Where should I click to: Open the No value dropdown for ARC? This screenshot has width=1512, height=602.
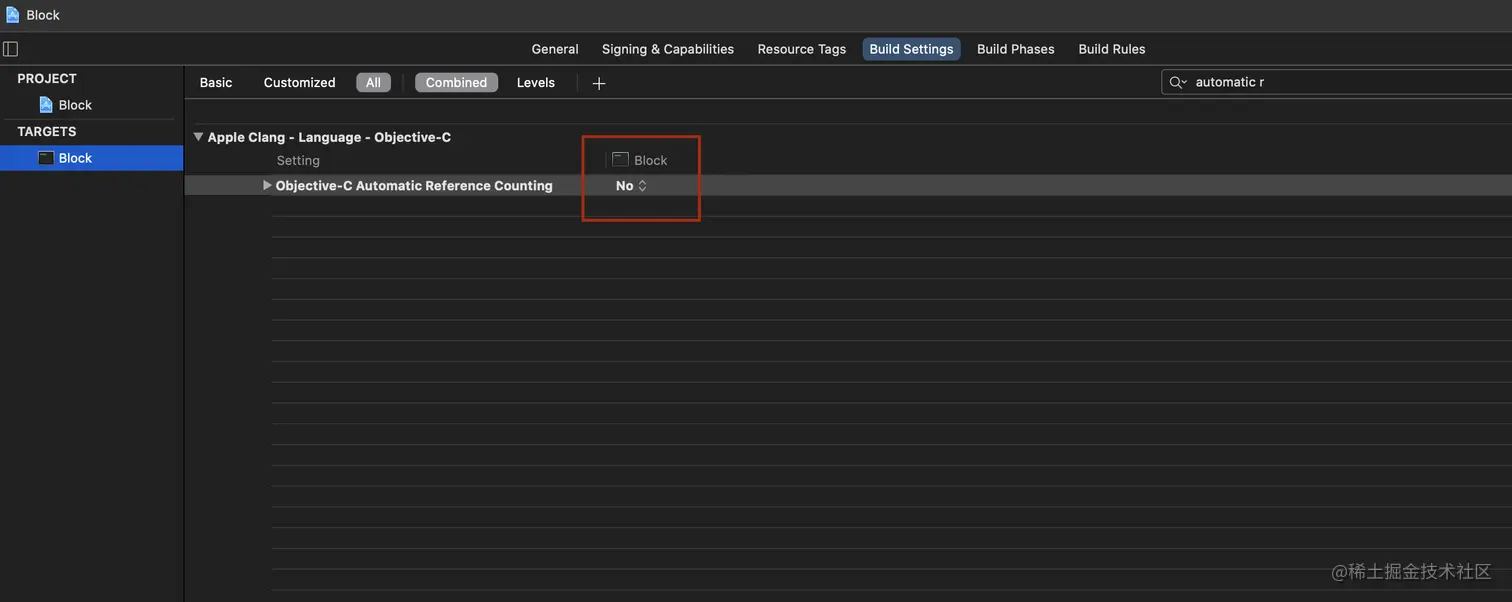631,186
